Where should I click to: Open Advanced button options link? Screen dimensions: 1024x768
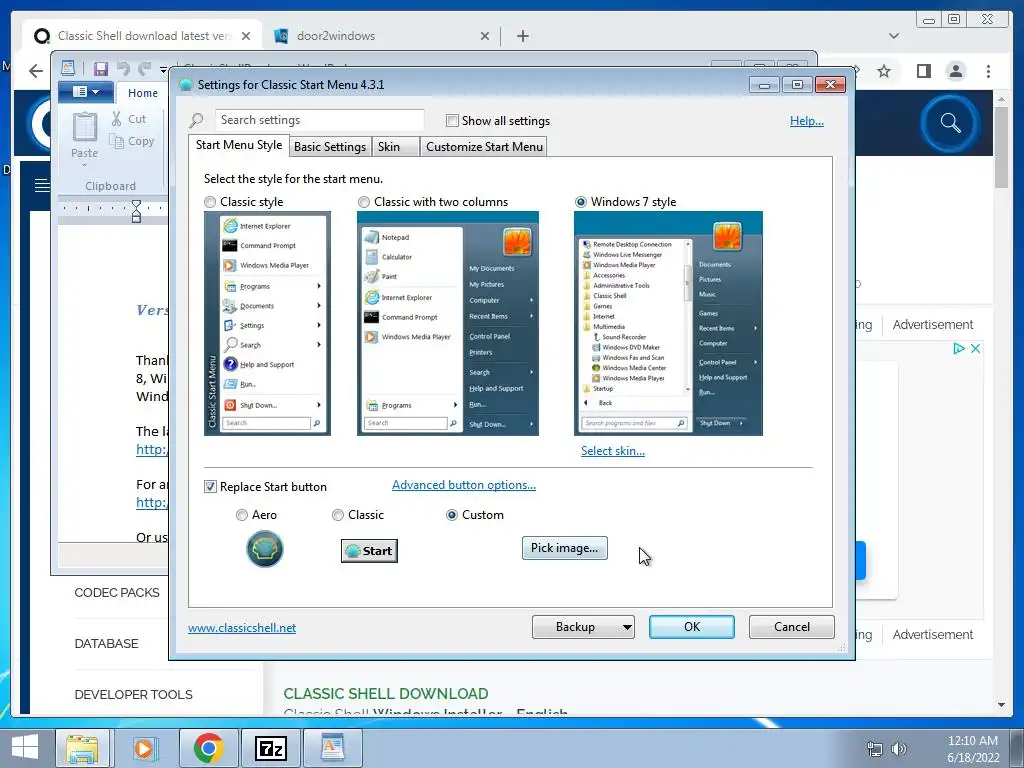click(464, 485)
